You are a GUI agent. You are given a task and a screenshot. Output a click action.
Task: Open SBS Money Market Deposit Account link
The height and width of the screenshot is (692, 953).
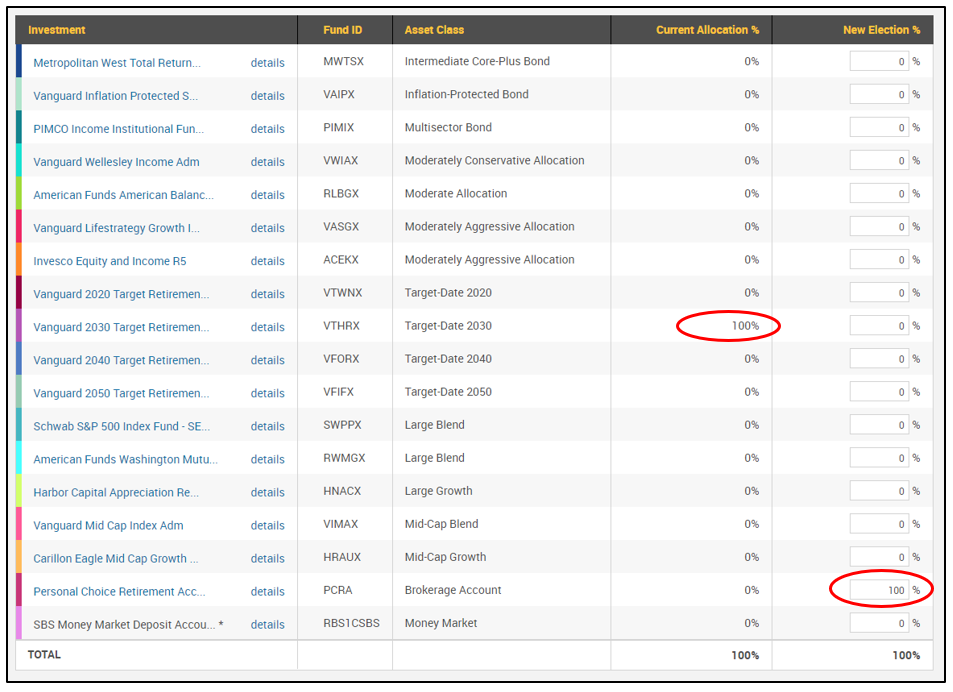123,624
